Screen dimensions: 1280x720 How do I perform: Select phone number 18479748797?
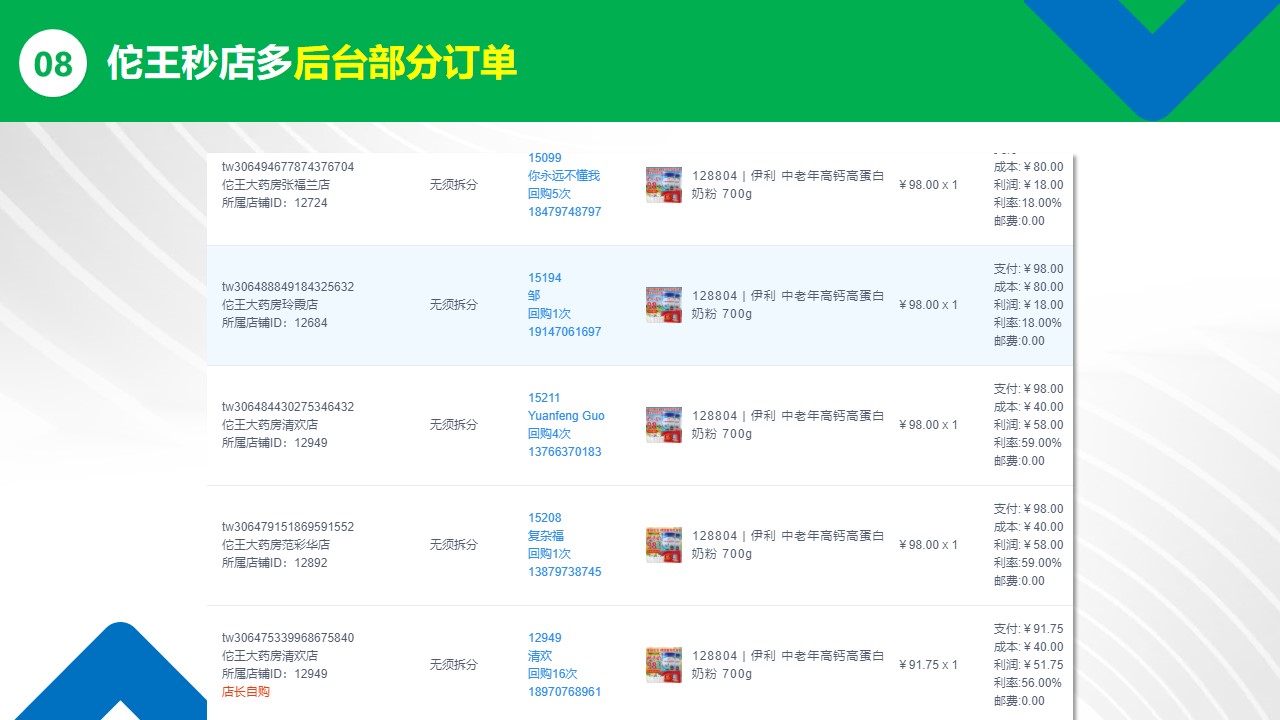pos(565,212)
